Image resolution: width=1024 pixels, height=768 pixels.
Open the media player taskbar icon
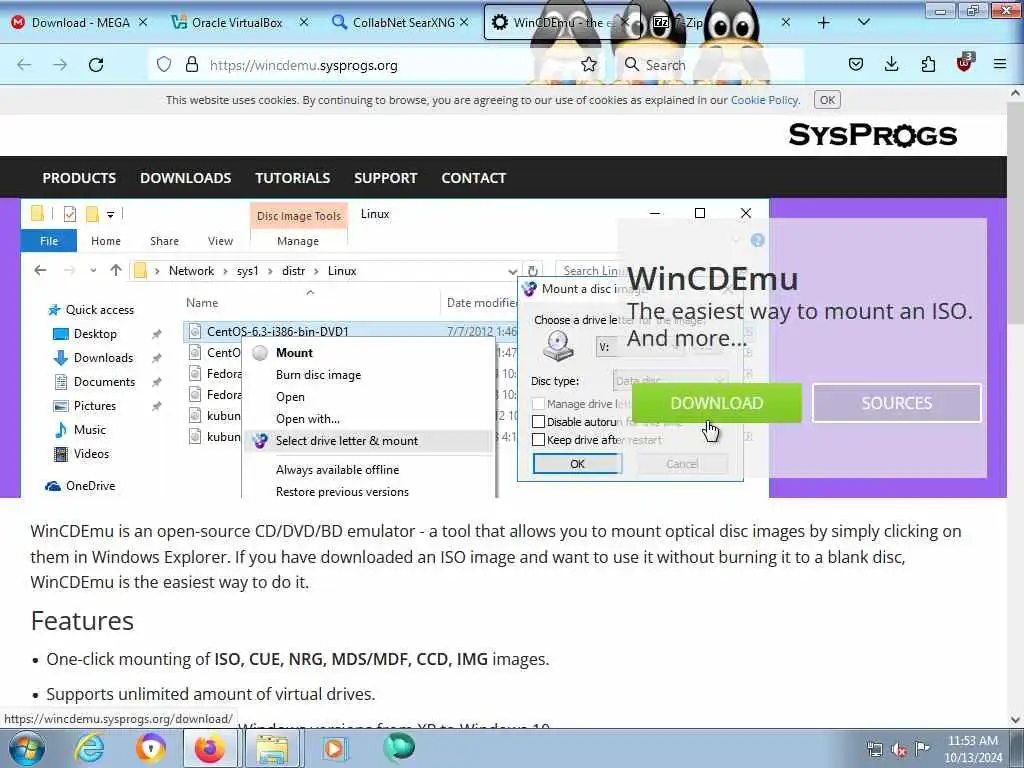[334, 748]
